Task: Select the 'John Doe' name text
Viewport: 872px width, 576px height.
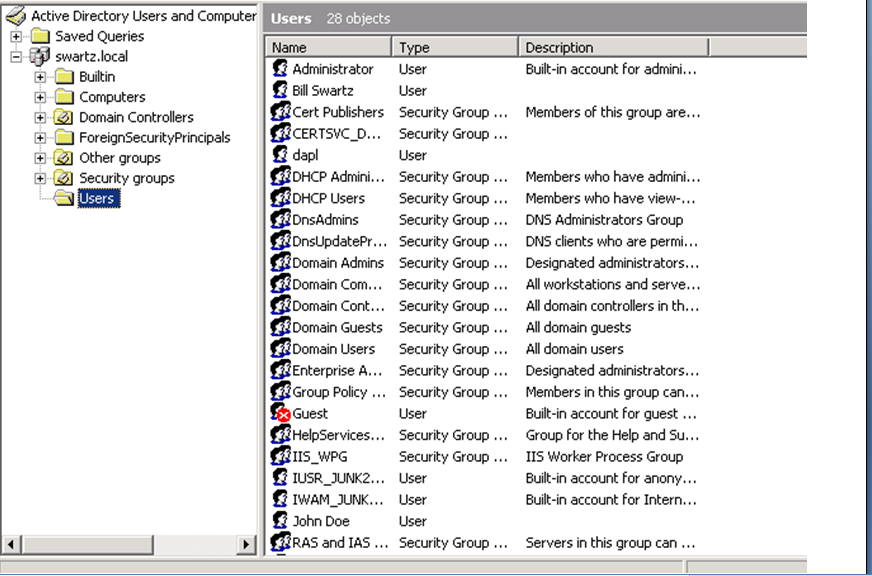Action: pyautogui.click(x=321, y=522)
